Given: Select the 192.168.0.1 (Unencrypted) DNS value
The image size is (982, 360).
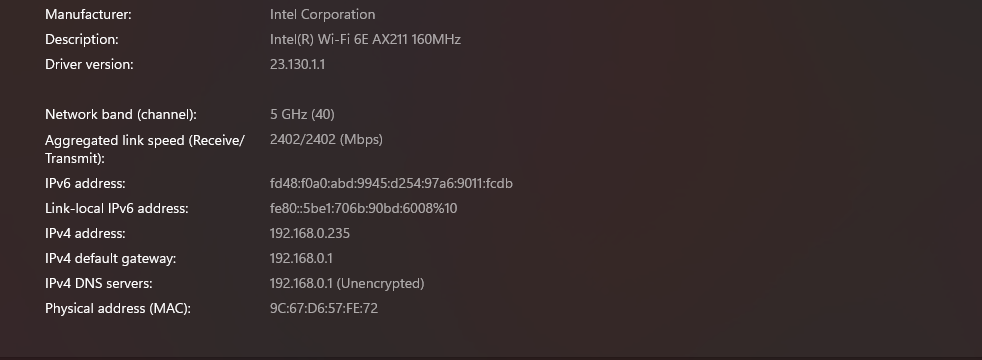Looking at the screenshot, I should click(347, 284).
